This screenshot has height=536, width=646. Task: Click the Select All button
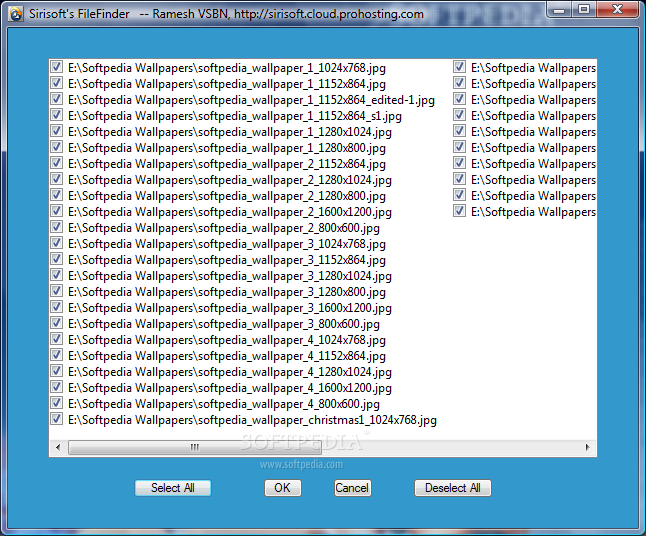[x=173, y=488]
